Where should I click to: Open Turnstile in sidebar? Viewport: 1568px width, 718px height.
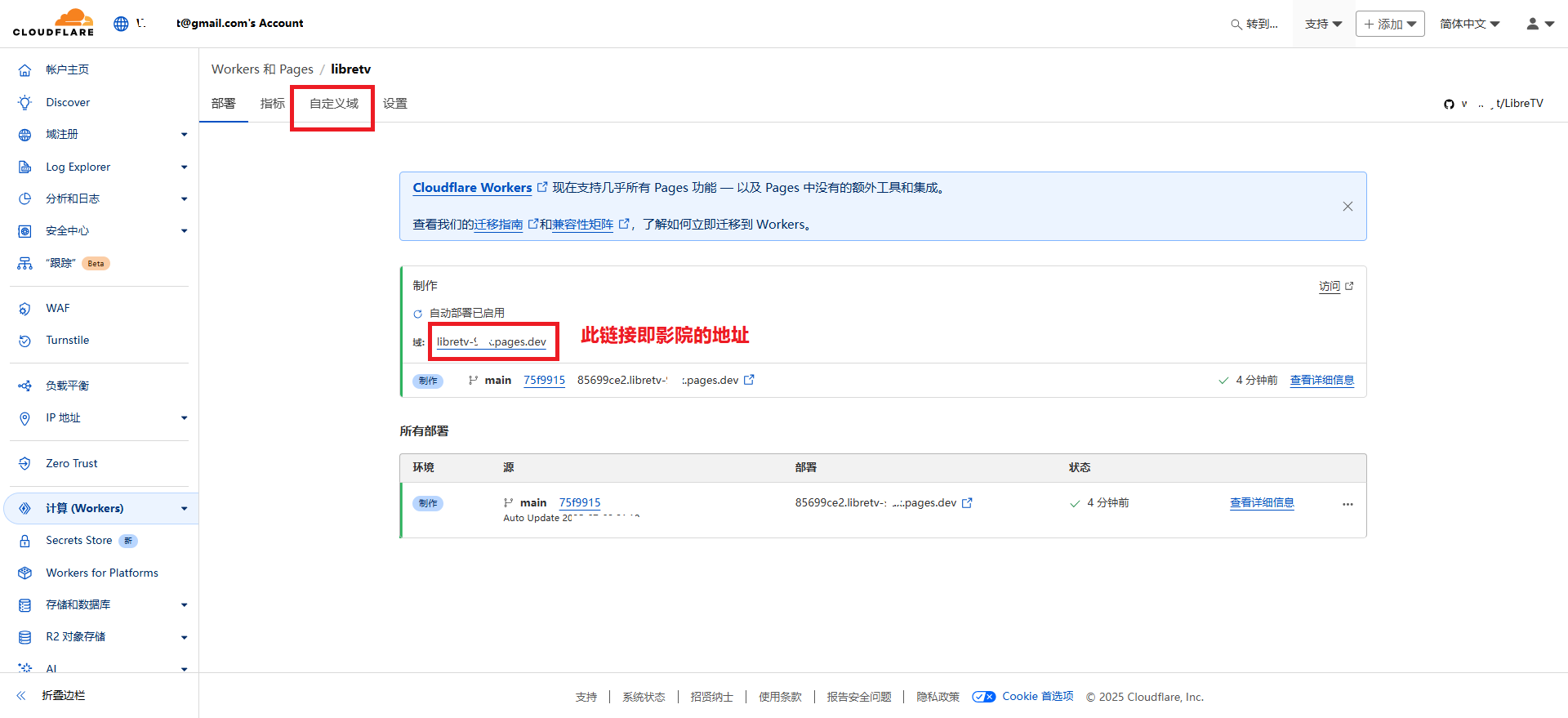[x=67, y=340]
